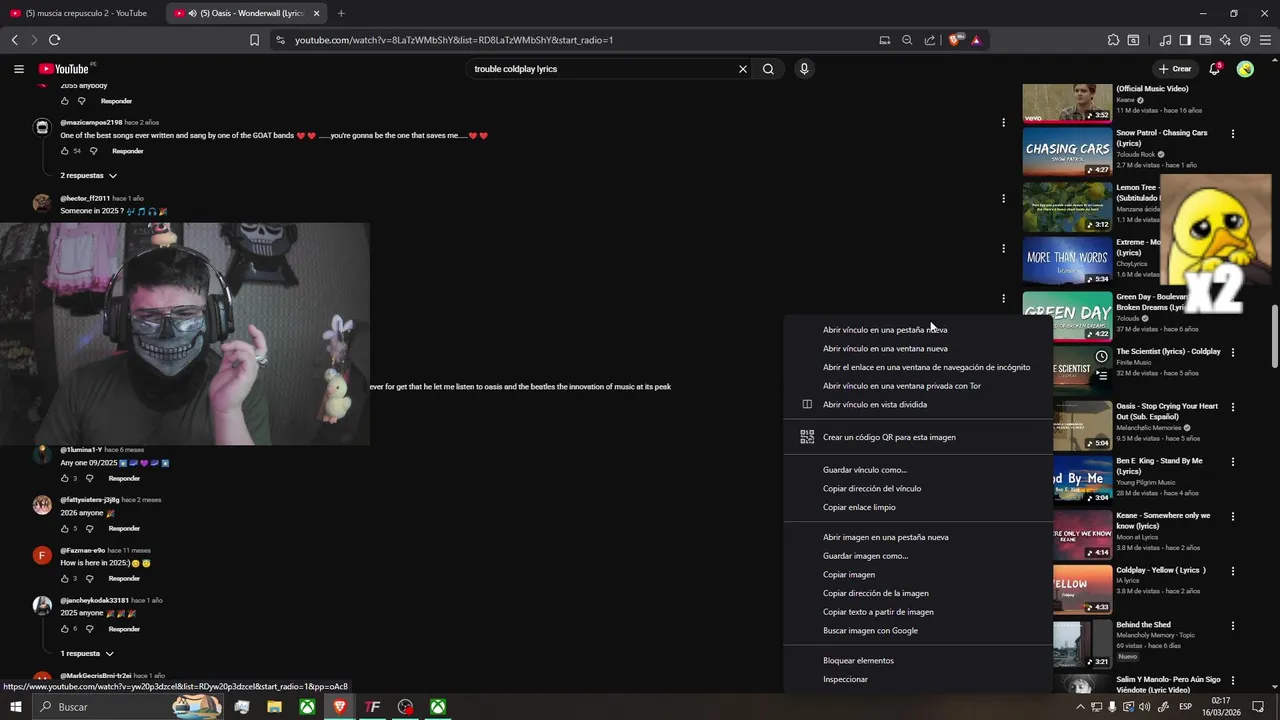Open Brave Wallet icon
The image size is (1280, 720).
(x=1205, y=40)
